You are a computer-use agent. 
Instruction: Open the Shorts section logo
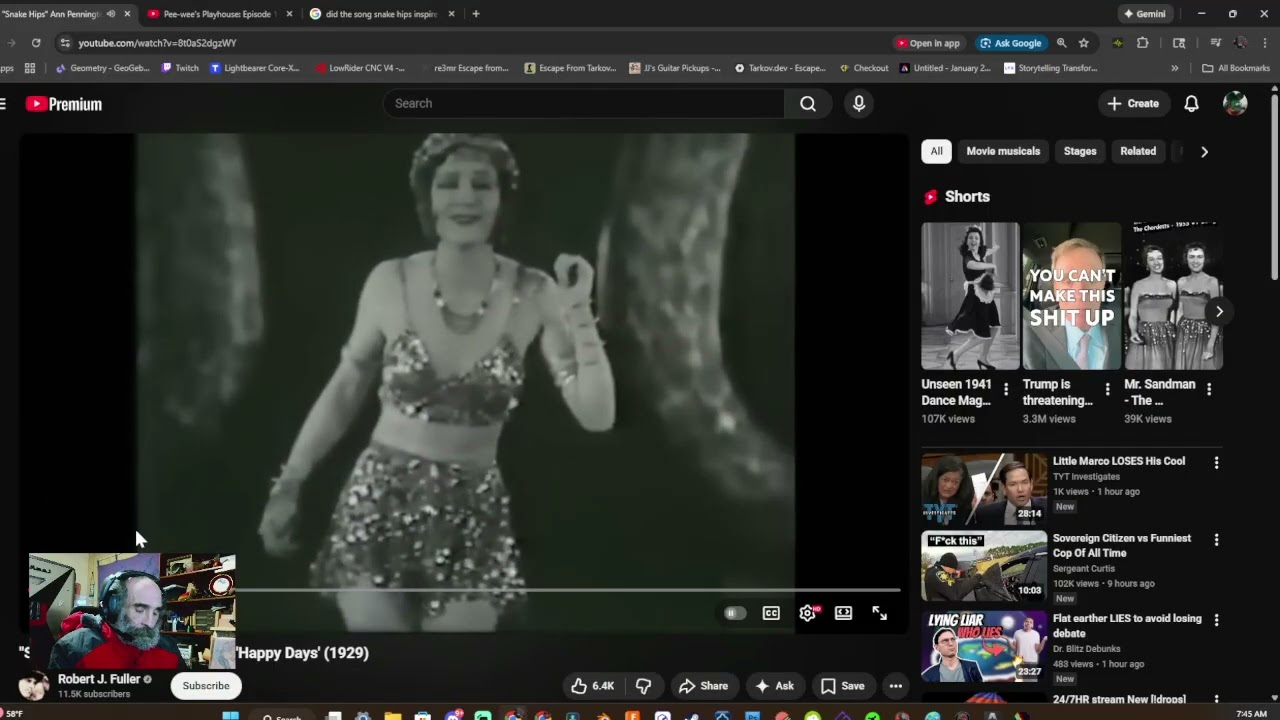tap(931, 197)
